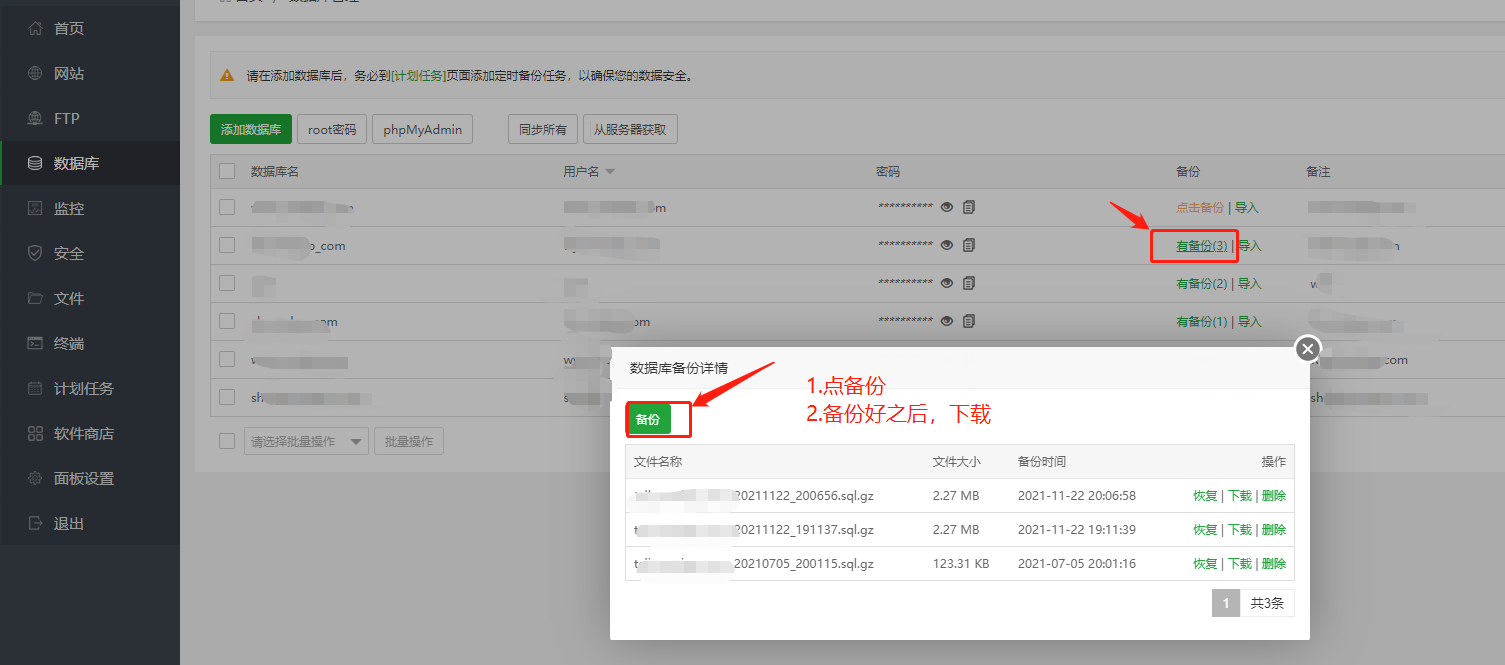
Task: Close the 数据库备份详情 dialog
Action: point(1308,349)
